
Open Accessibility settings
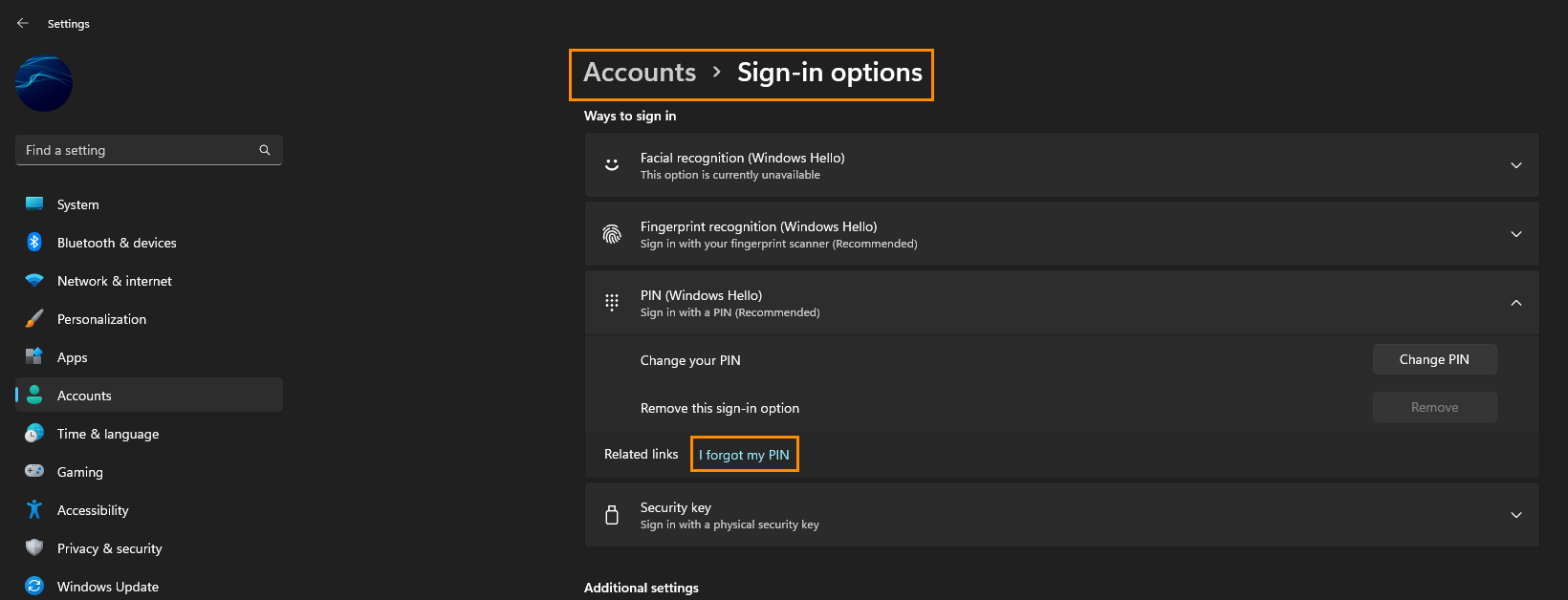(149, 510)
